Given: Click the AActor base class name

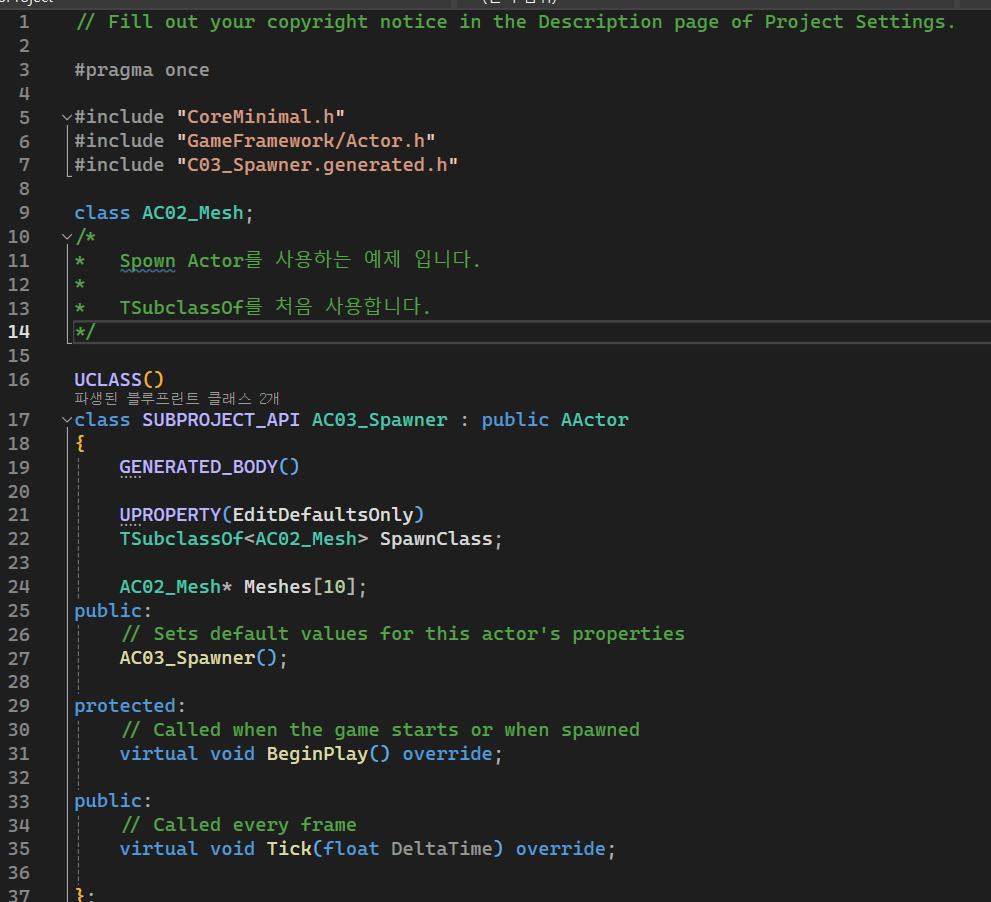Looking at the screenshot, I should 595,420.
